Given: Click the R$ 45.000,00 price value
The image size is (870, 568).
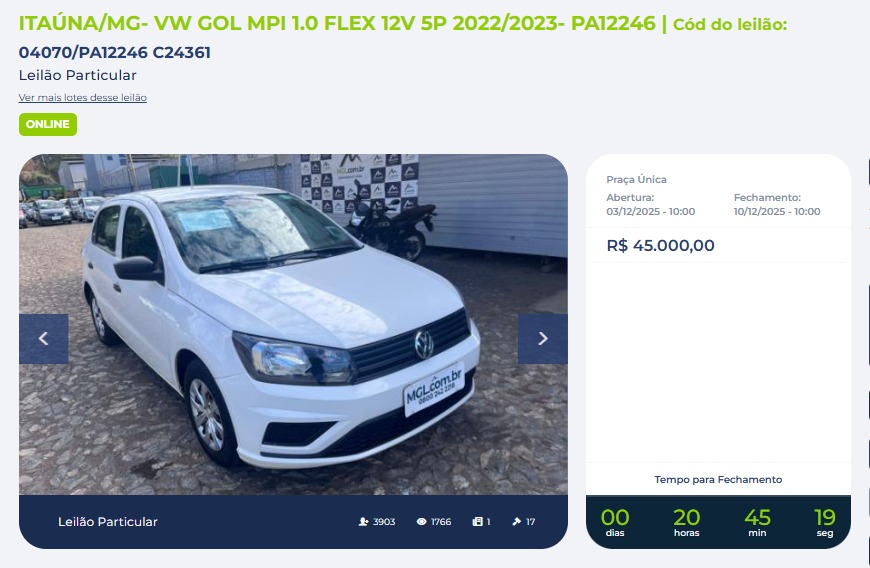Looking at the screenshot, I should coord(660,245).
